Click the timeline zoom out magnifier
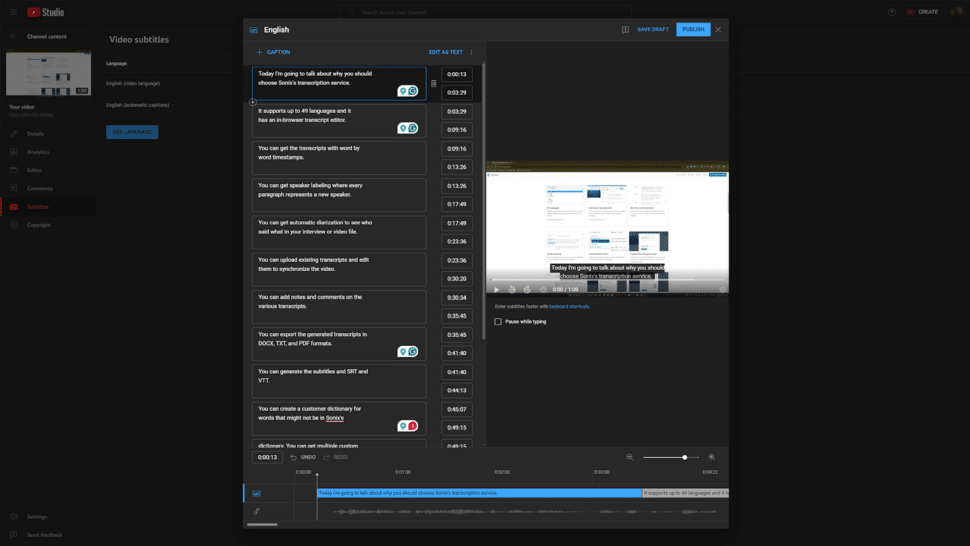The width and height of the screenshot is (970, 546). coord(630,457)
